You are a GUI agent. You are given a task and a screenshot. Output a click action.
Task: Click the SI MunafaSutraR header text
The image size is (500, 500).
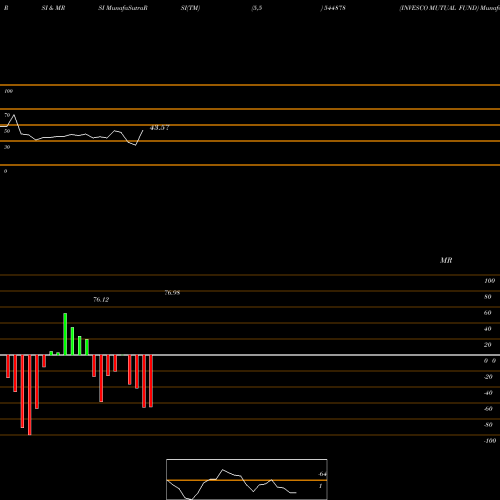[x=123, y=8]
